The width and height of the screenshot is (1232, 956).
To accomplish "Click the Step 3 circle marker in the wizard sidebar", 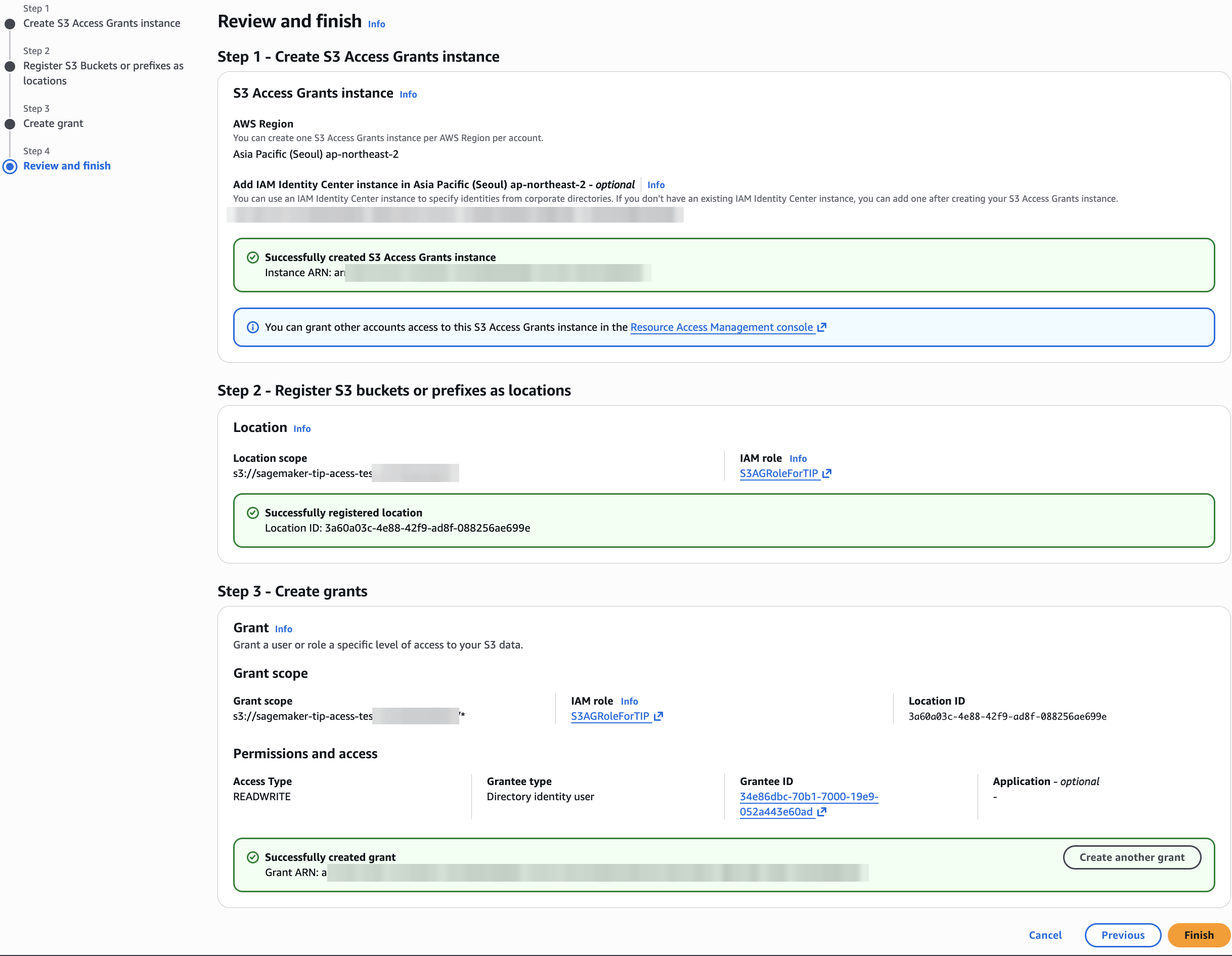I will tap(10, 124).
